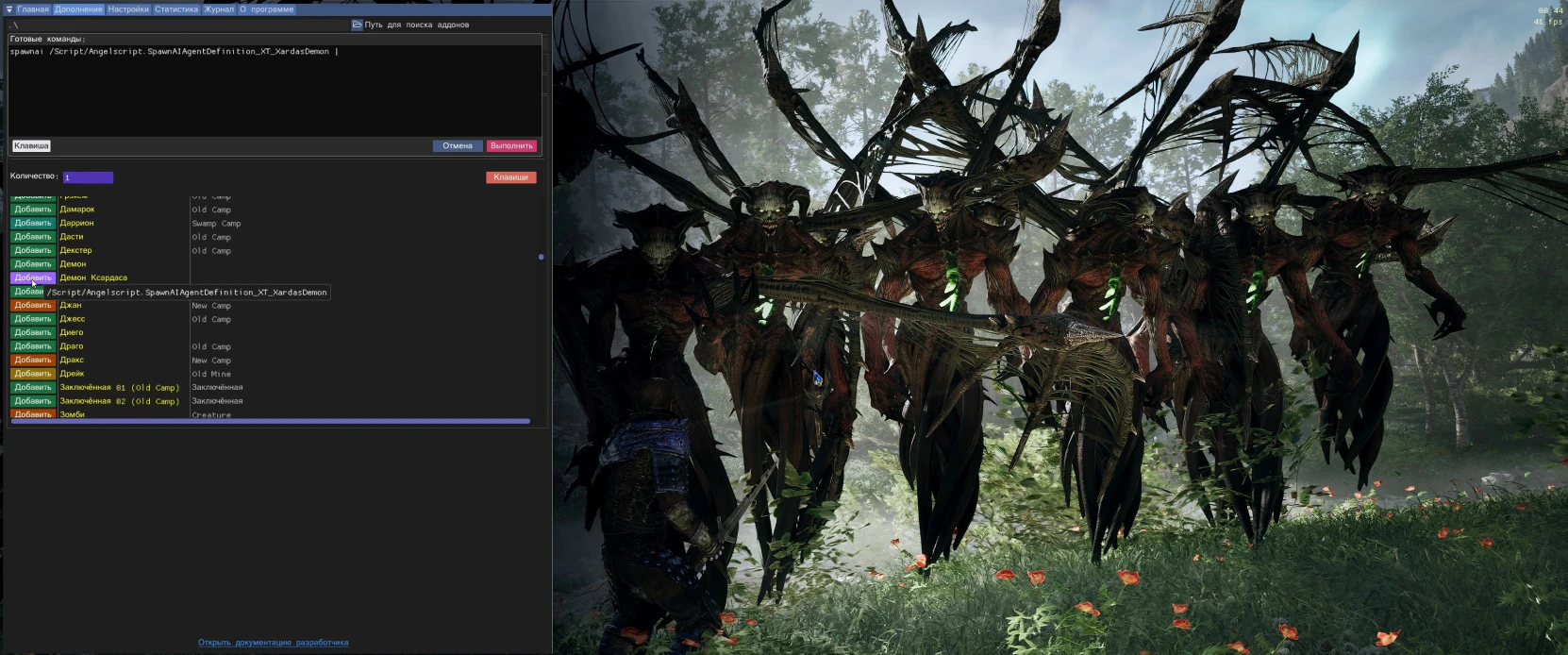Click Добавить next to Зомби

[33, 413]
